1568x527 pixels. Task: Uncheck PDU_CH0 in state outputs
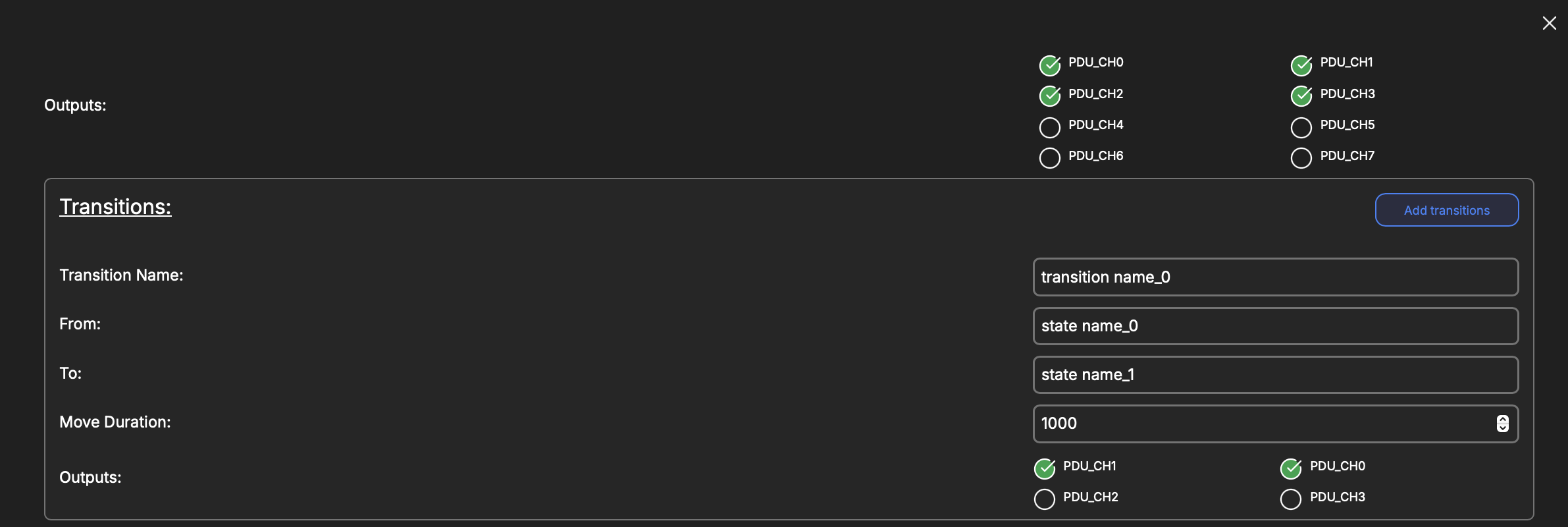[1050, 65]
